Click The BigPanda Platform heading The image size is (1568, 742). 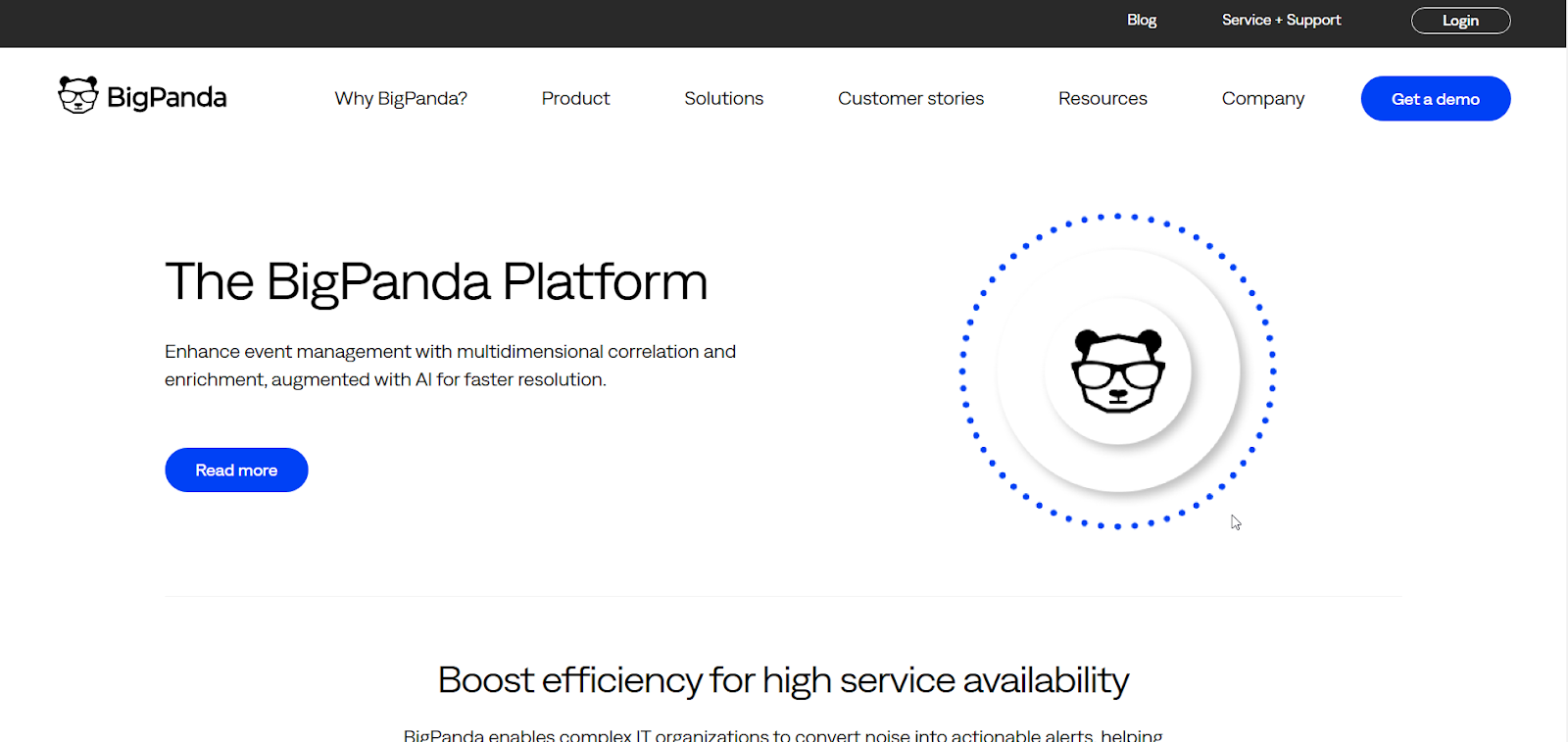tap(436, 282)
